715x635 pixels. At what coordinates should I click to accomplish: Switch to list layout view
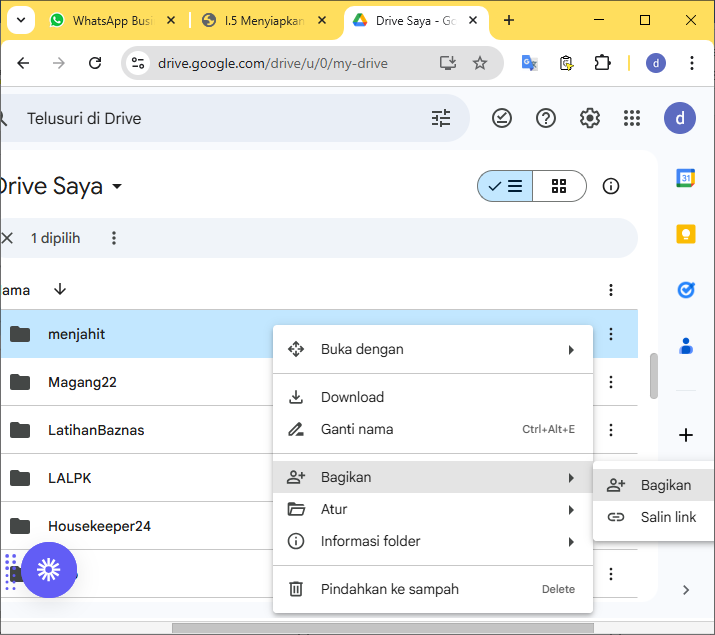pos(505,186)
